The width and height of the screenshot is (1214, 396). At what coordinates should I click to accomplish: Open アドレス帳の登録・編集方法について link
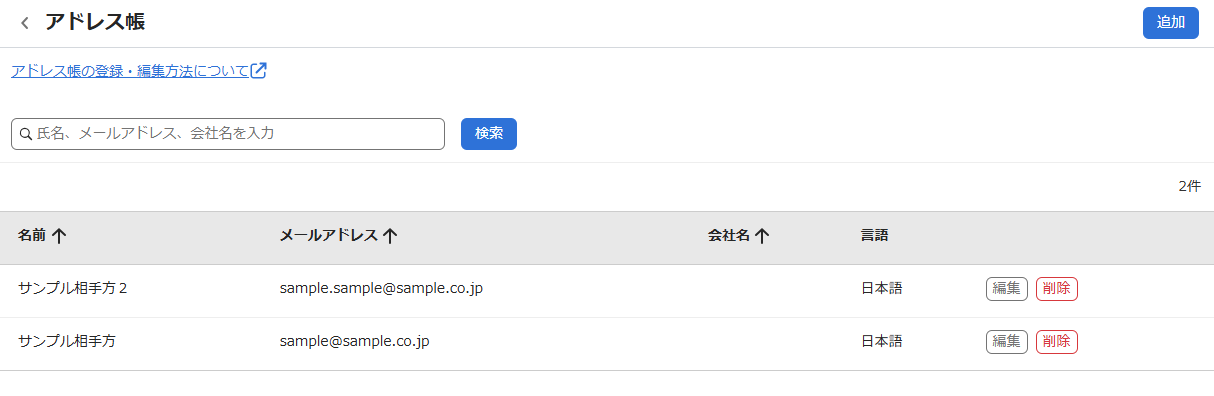point(130,71)
